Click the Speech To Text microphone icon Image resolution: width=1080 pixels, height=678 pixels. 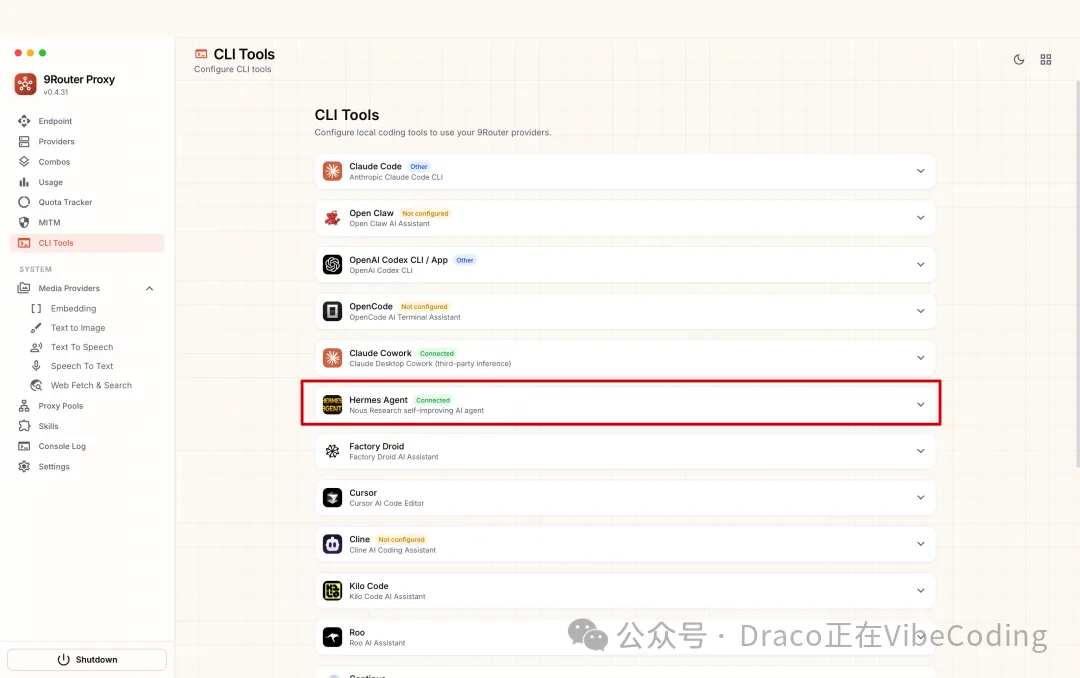[37, 366]
